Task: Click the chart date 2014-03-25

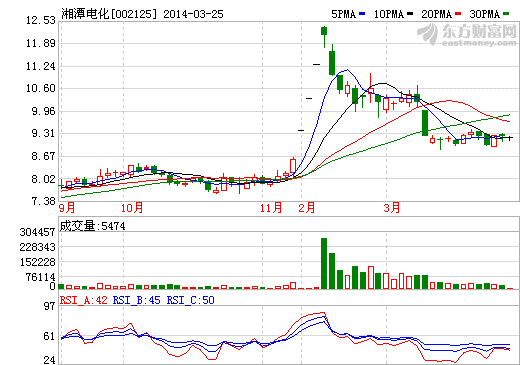Action: (193, 14)
